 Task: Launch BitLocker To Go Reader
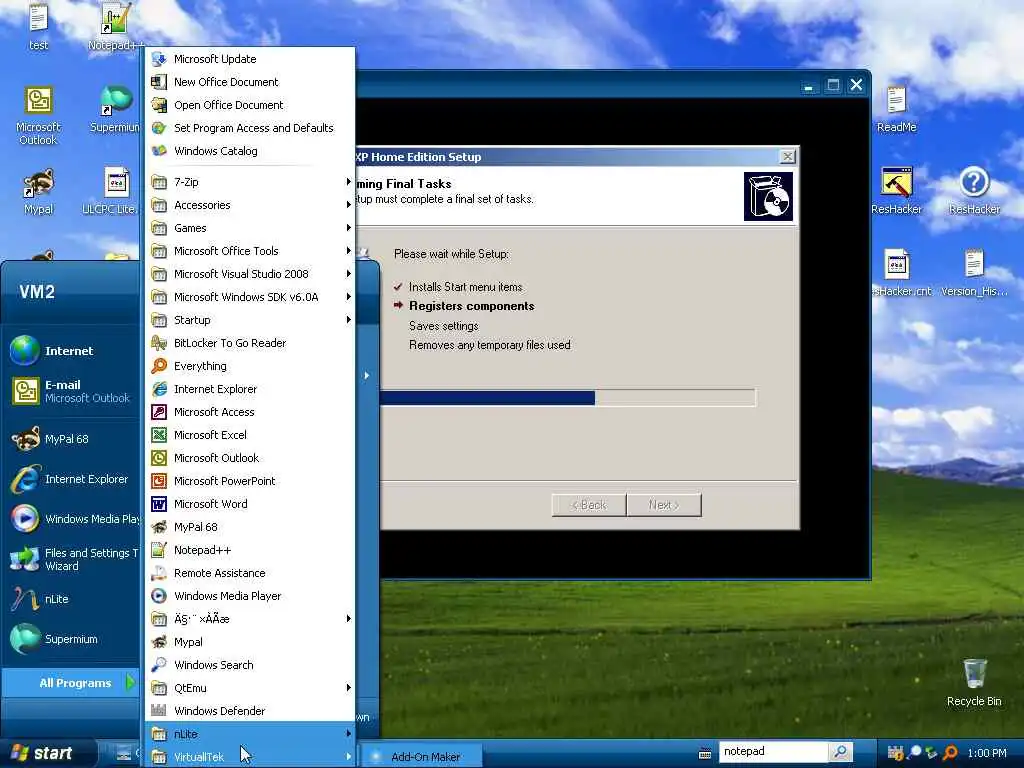tap(250, 343)
